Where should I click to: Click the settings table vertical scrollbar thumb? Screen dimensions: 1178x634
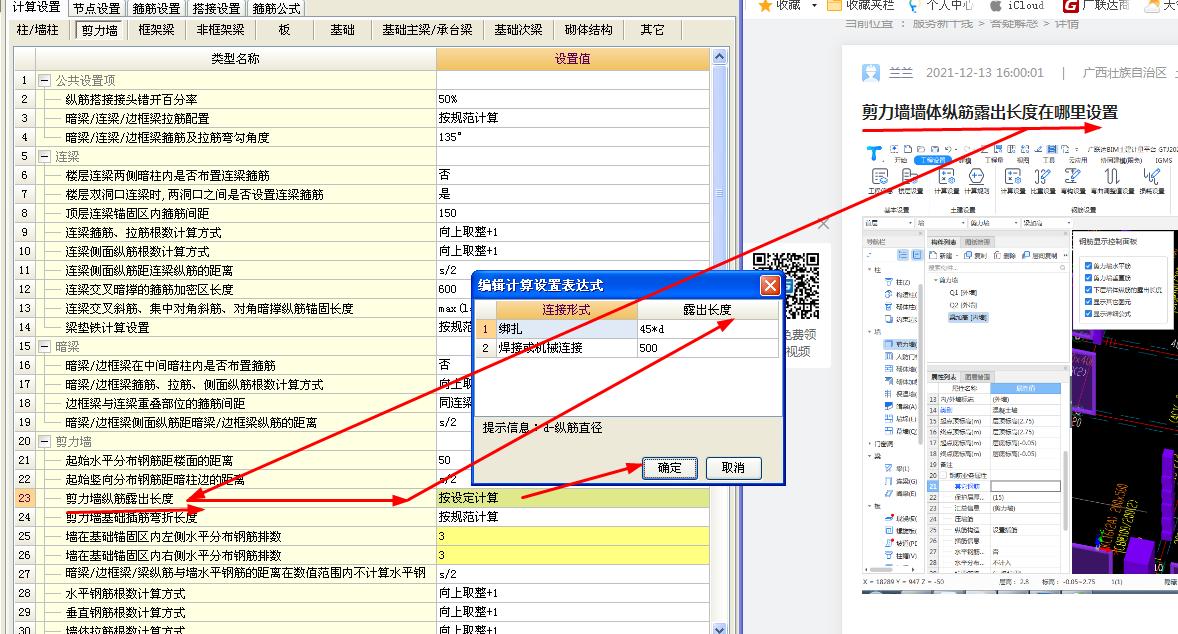(x=719, y=192)
